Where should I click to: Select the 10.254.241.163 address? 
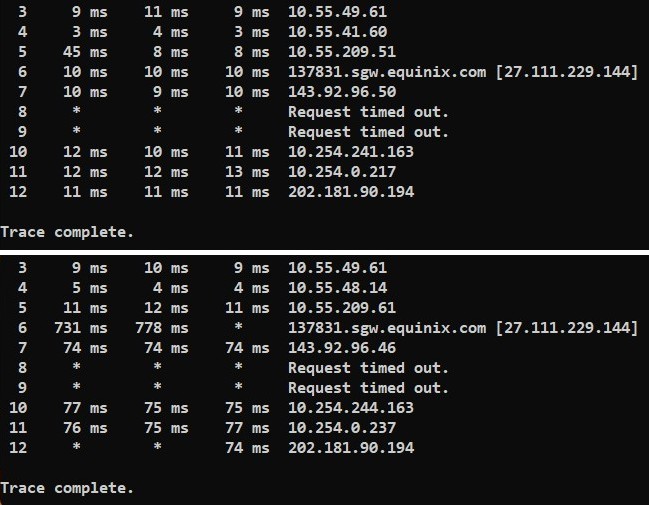click(350, 152)
